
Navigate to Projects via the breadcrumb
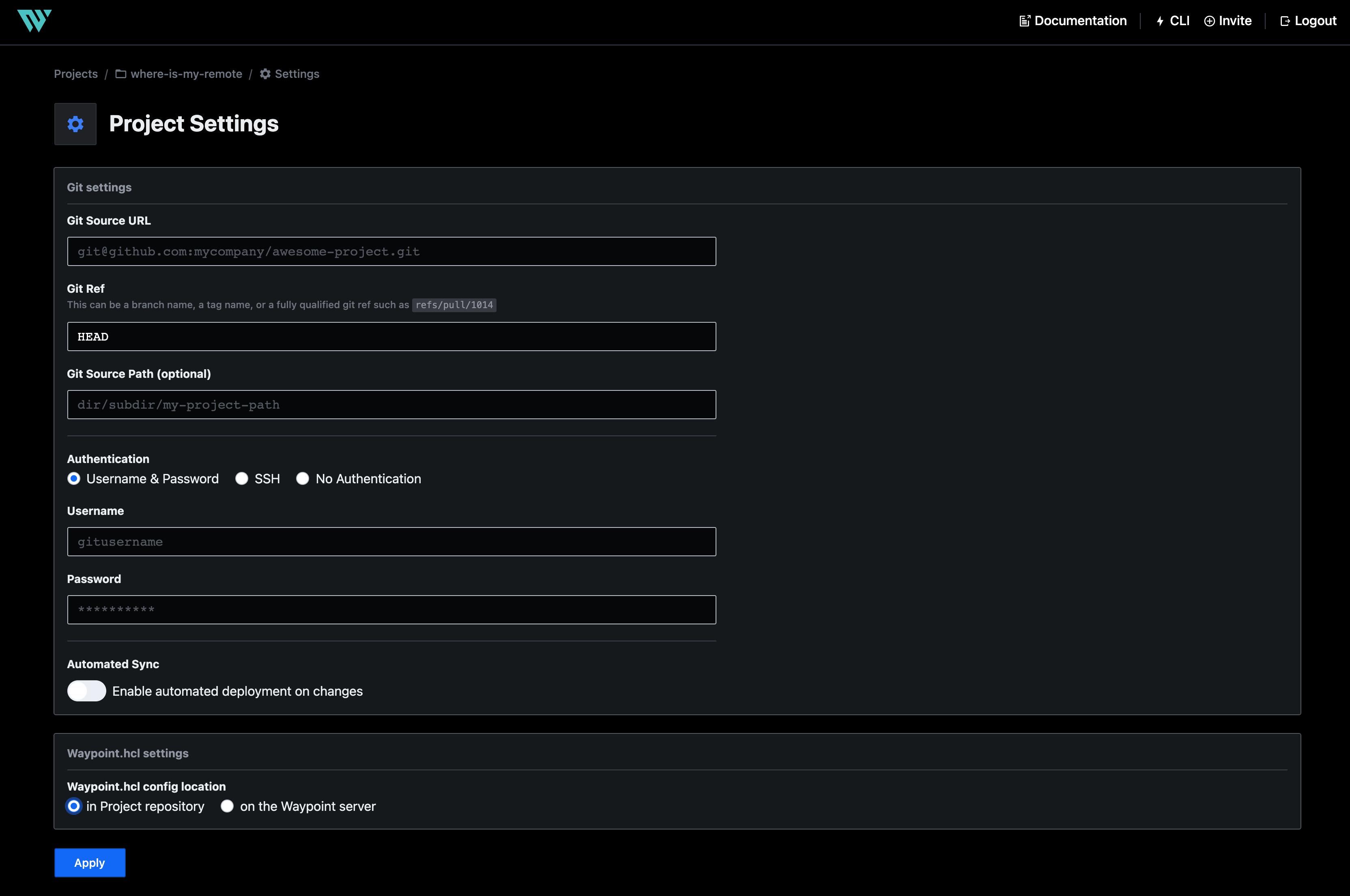[75, 74]
